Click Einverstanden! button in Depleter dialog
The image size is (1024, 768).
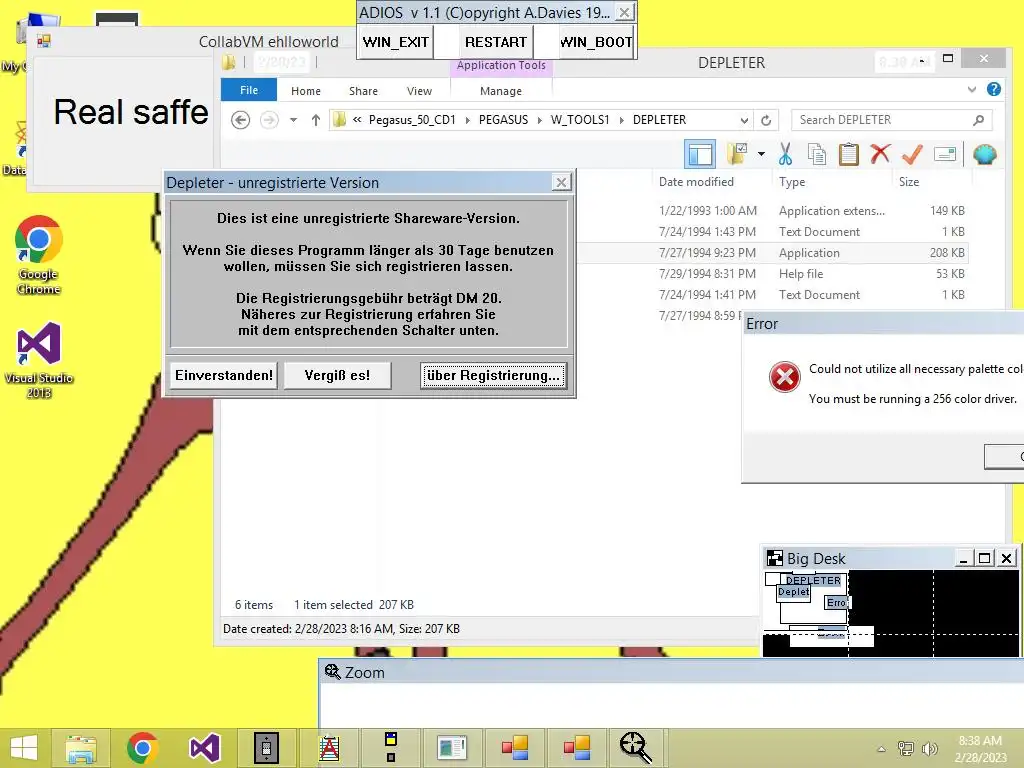tap(224, 376)
